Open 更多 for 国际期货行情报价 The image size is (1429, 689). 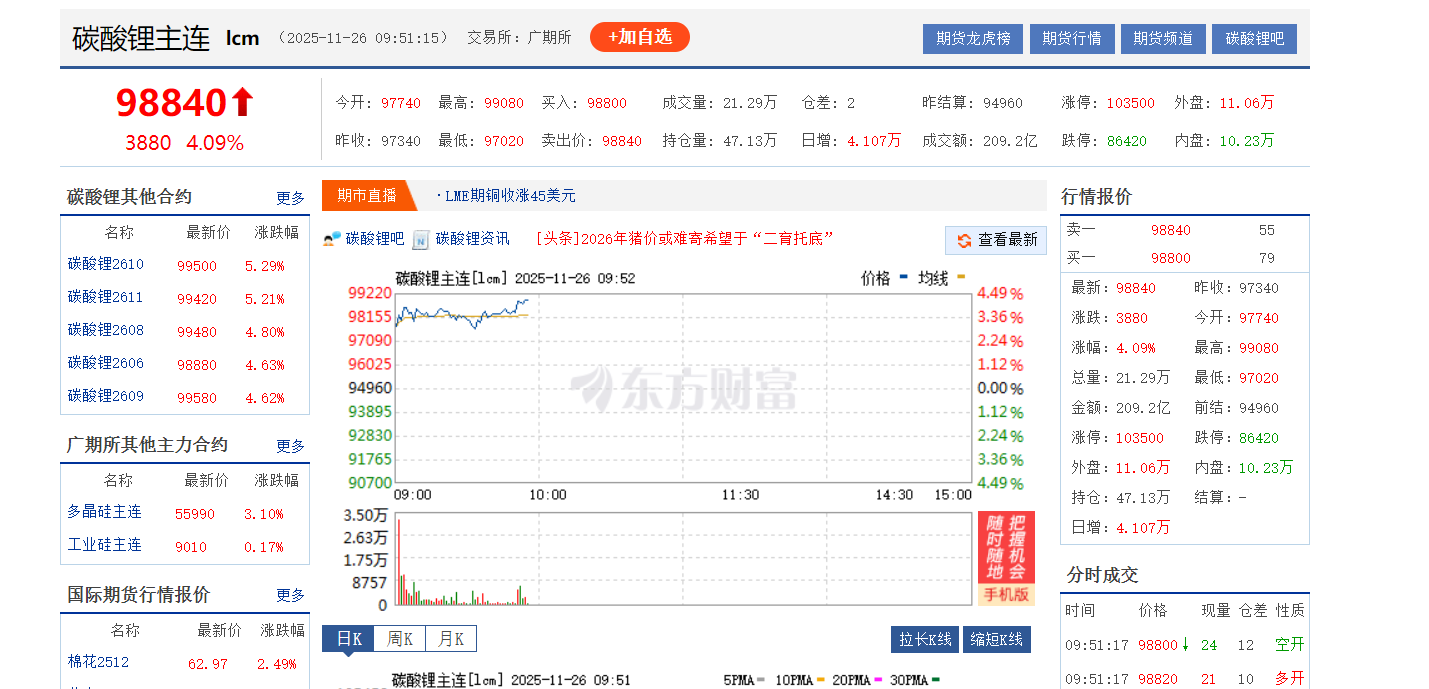pyautogui.click(x=291, y=595)
